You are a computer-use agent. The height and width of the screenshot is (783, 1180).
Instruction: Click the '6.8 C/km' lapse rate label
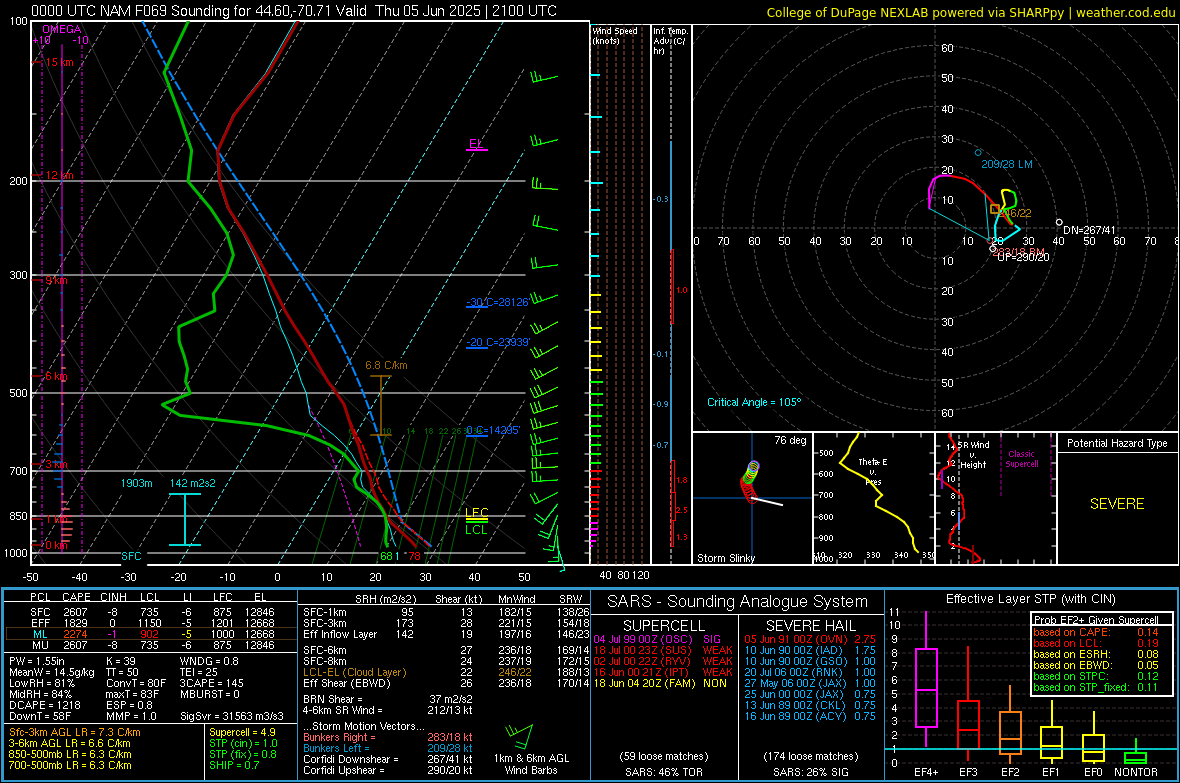(386, 366)
